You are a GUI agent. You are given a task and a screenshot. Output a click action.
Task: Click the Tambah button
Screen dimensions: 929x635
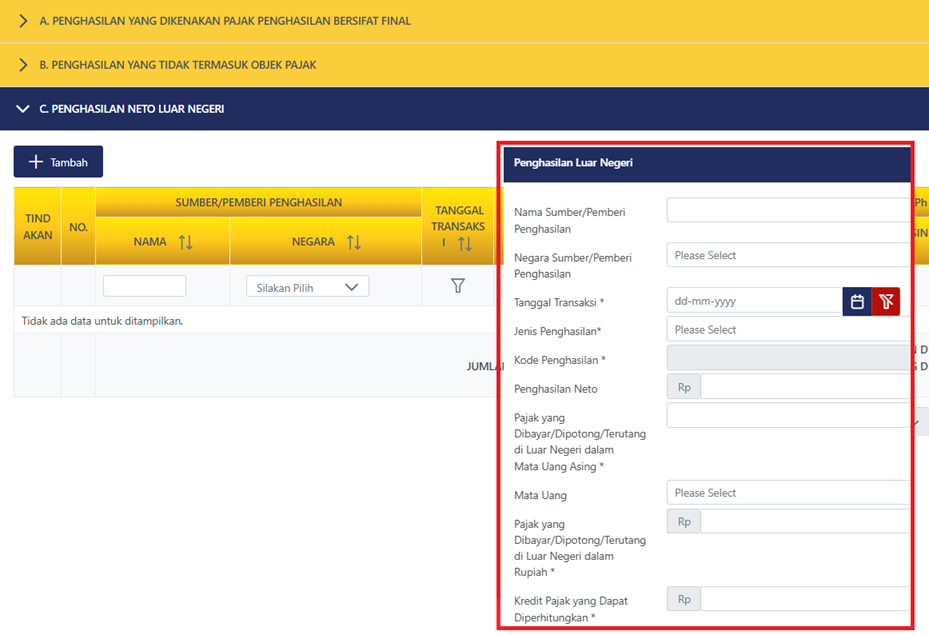58,162
